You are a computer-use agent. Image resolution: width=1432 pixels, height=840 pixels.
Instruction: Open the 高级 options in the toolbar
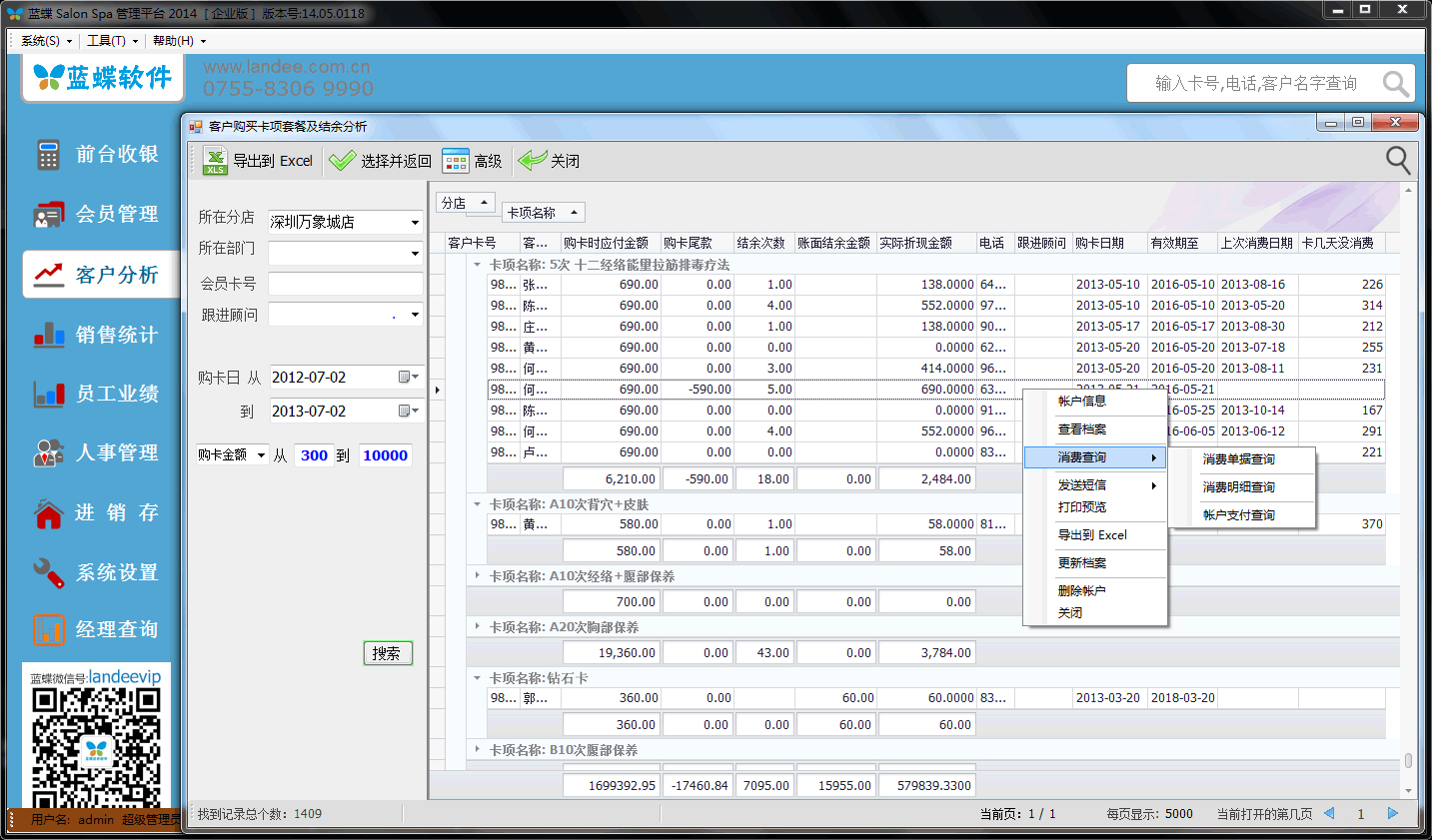coord(473,161)
